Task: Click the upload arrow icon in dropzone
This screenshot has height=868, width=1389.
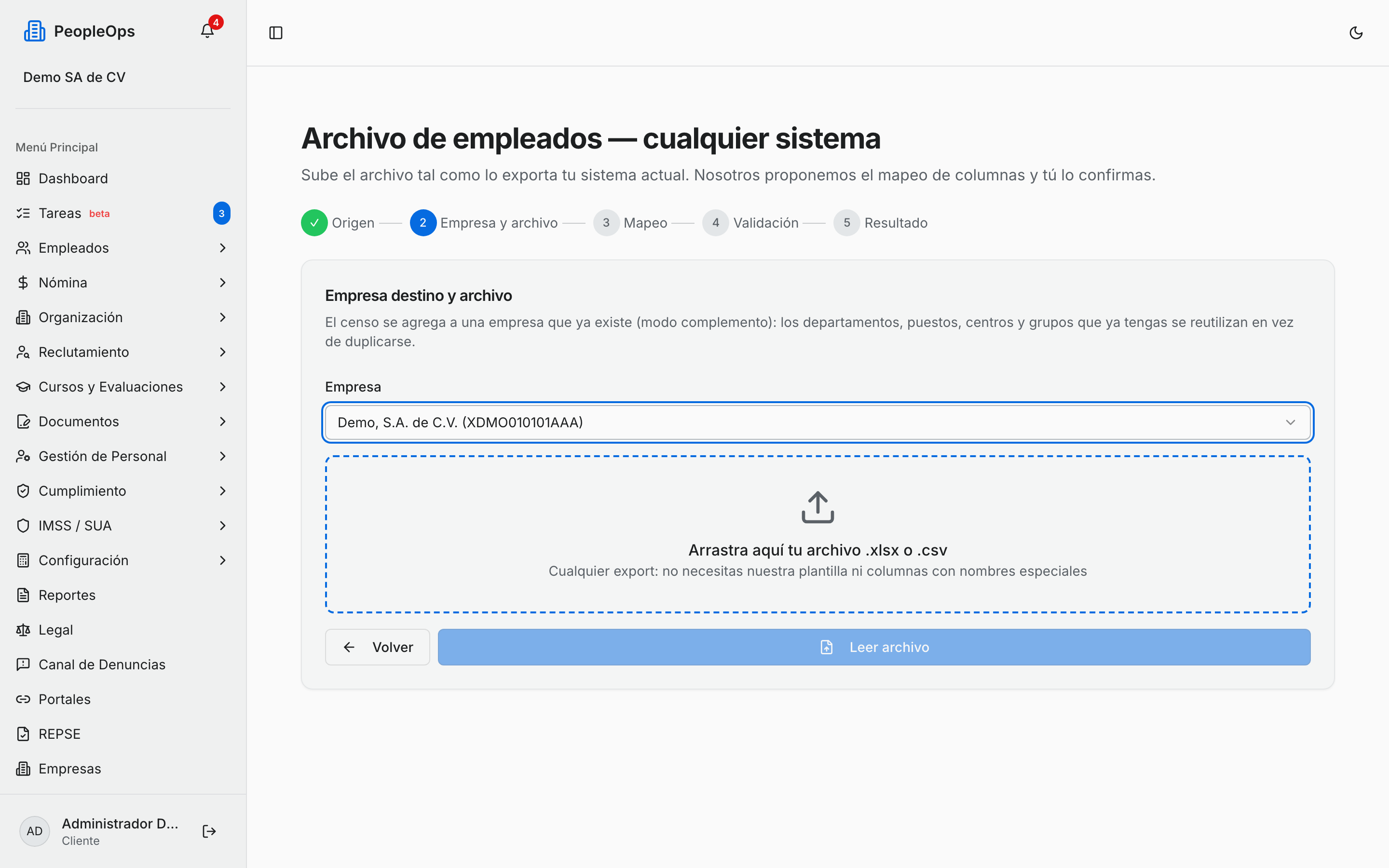Action: (x=817, y=507)
